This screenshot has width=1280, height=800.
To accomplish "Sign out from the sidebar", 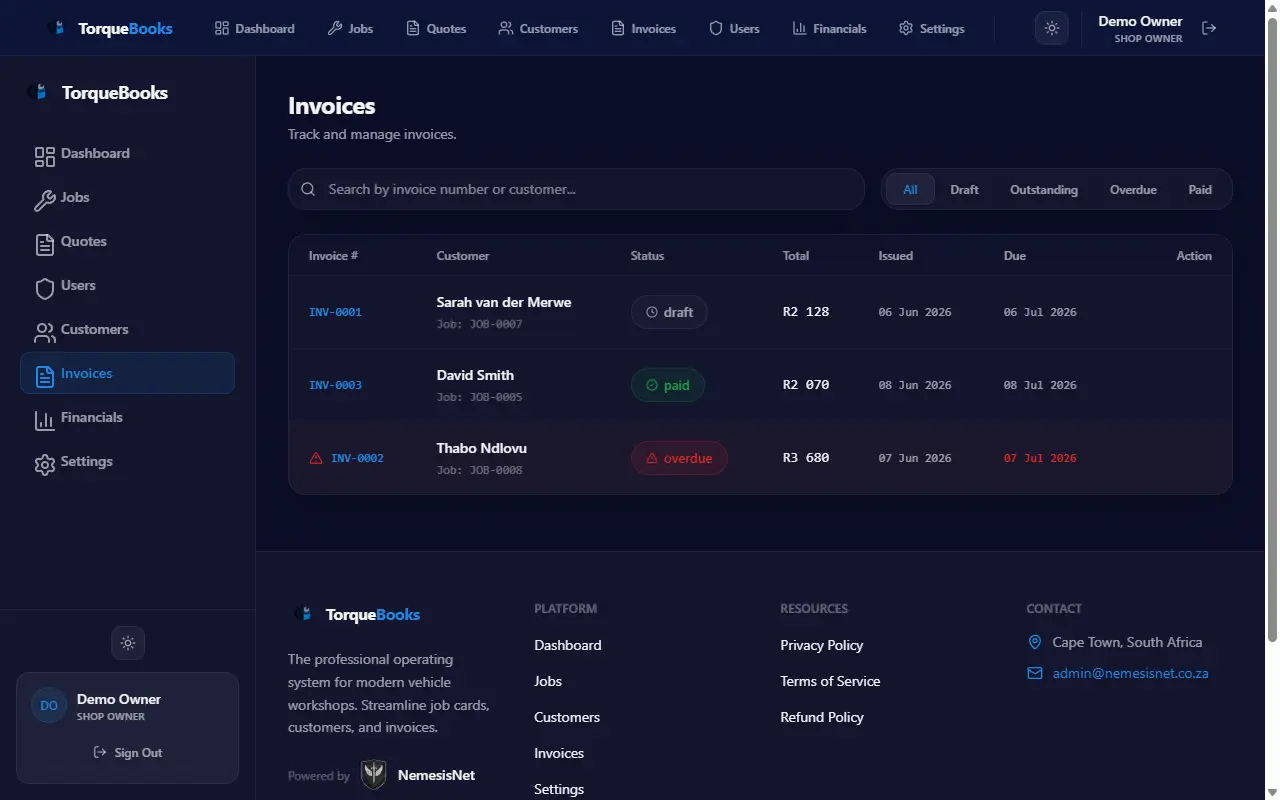I will click(x=128, y=753).
